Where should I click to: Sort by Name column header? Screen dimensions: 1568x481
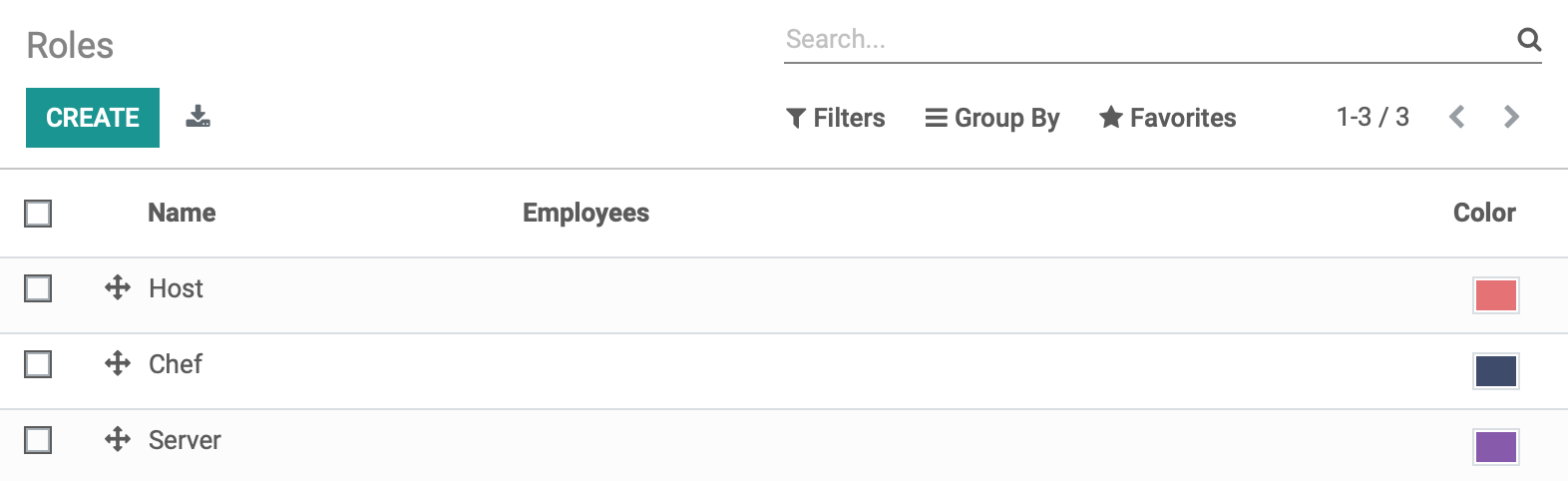182,213
